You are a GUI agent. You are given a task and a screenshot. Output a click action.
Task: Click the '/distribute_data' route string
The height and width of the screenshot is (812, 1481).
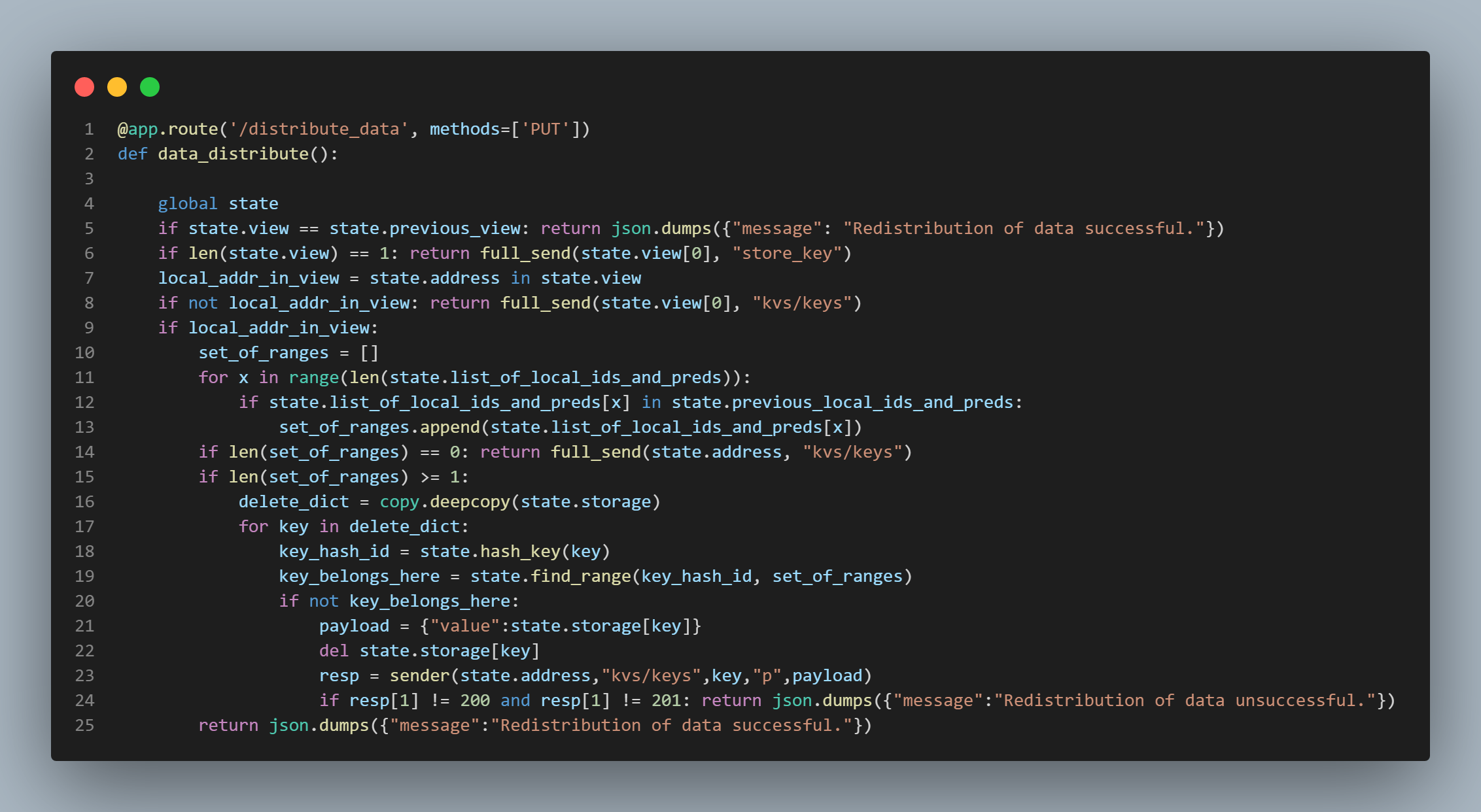click(319, 129)
